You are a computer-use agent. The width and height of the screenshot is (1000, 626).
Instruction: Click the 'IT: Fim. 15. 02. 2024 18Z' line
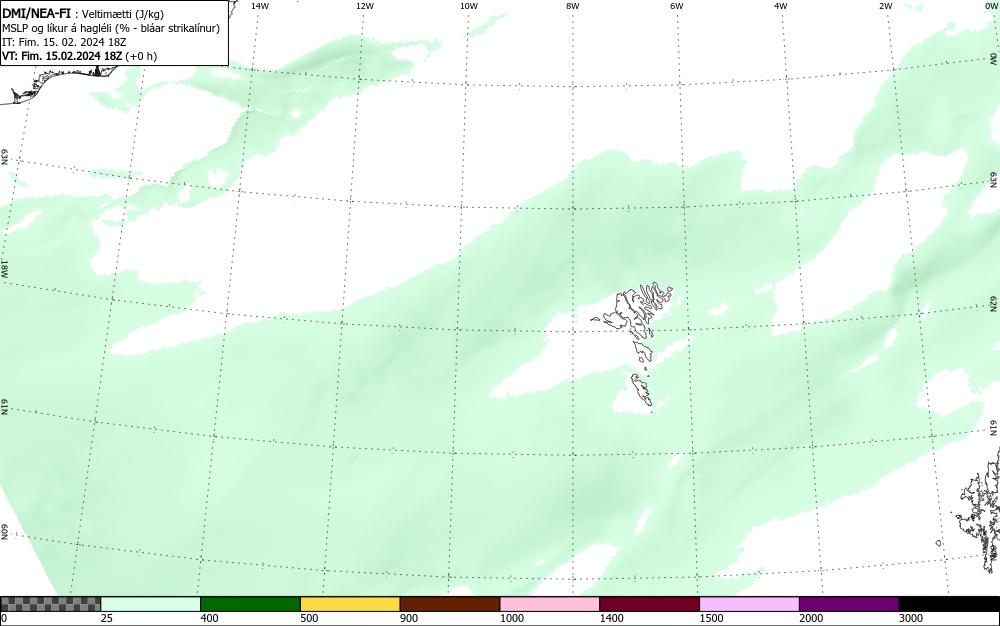click(64, 42)
